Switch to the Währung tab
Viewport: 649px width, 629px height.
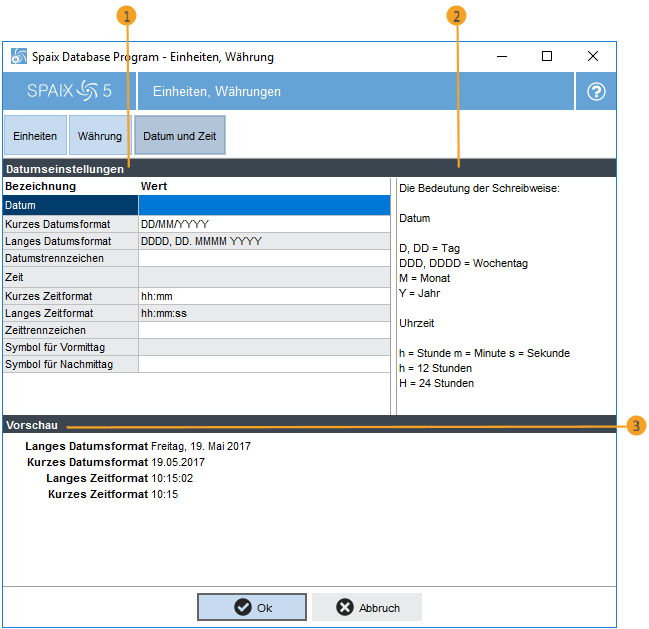coord(100,135)
